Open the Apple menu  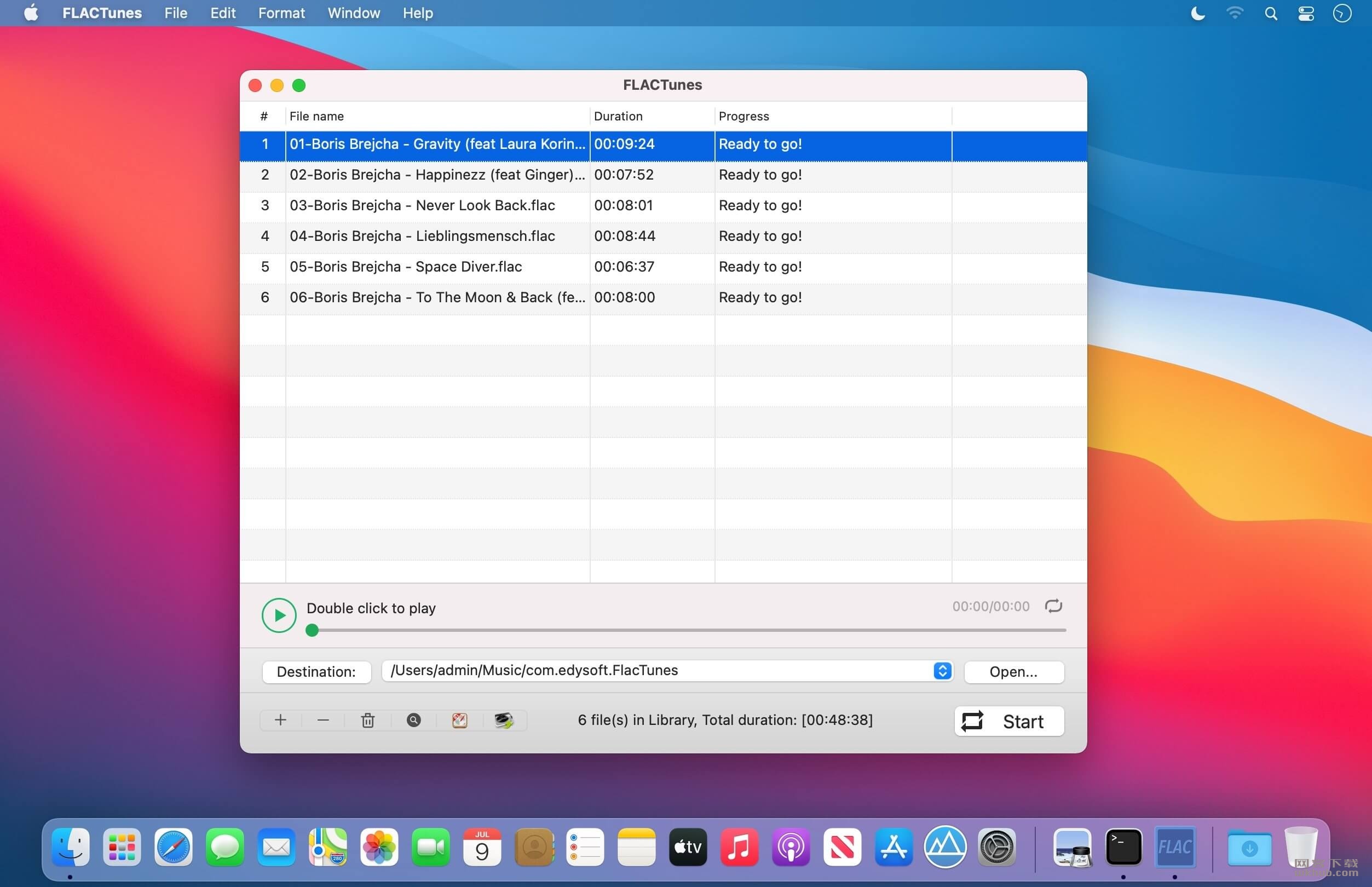[31, 13]
